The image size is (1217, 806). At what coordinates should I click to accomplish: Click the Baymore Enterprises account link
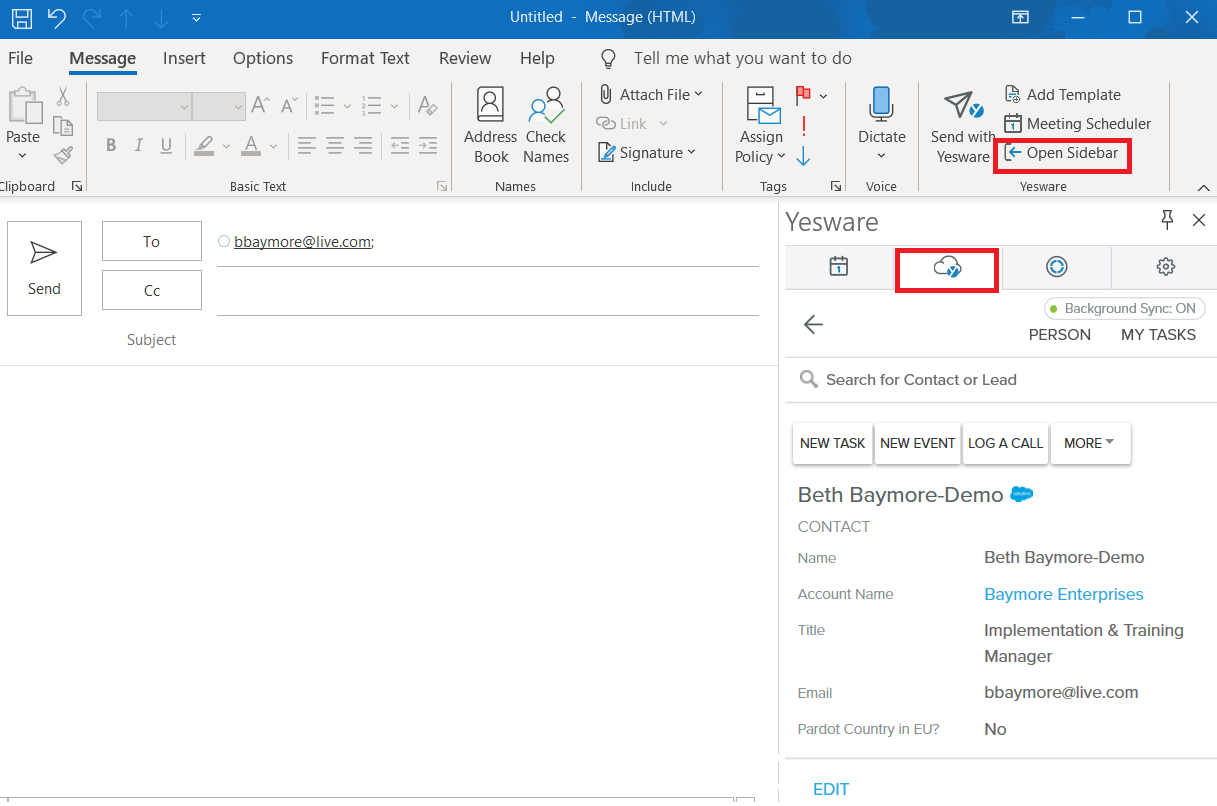[1063, 594]
